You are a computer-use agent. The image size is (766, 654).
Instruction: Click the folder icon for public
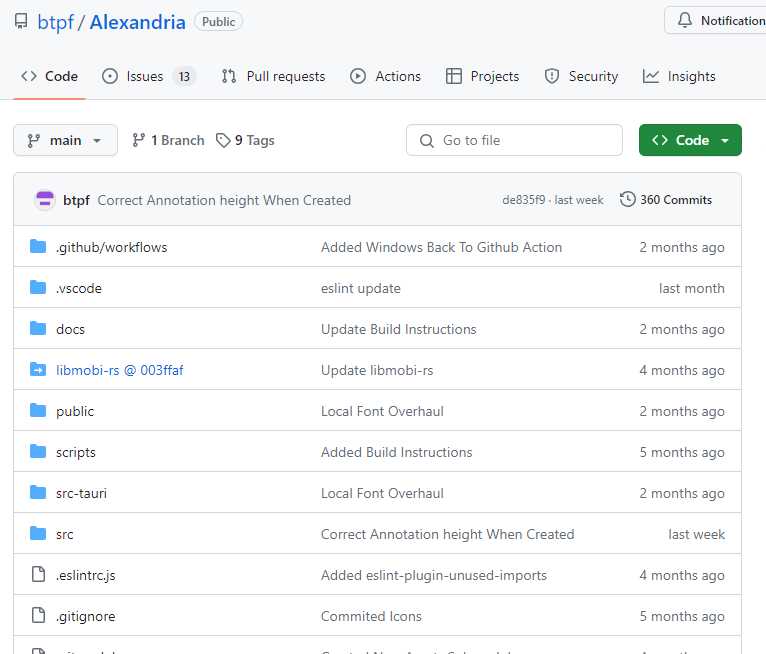(x=38, y=411)
